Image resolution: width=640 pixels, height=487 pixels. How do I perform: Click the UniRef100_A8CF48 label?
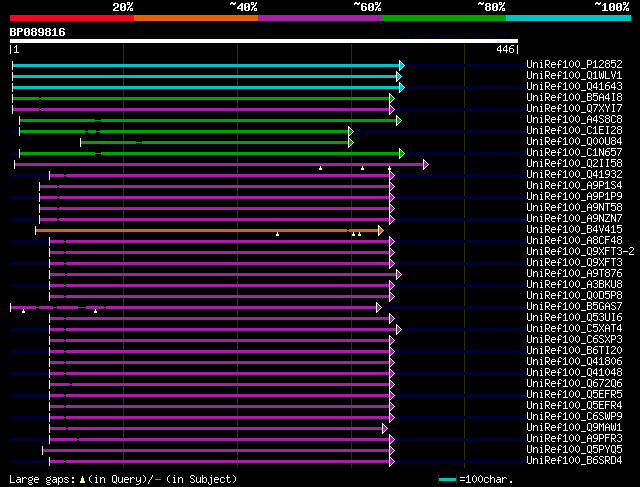[574, 241]
